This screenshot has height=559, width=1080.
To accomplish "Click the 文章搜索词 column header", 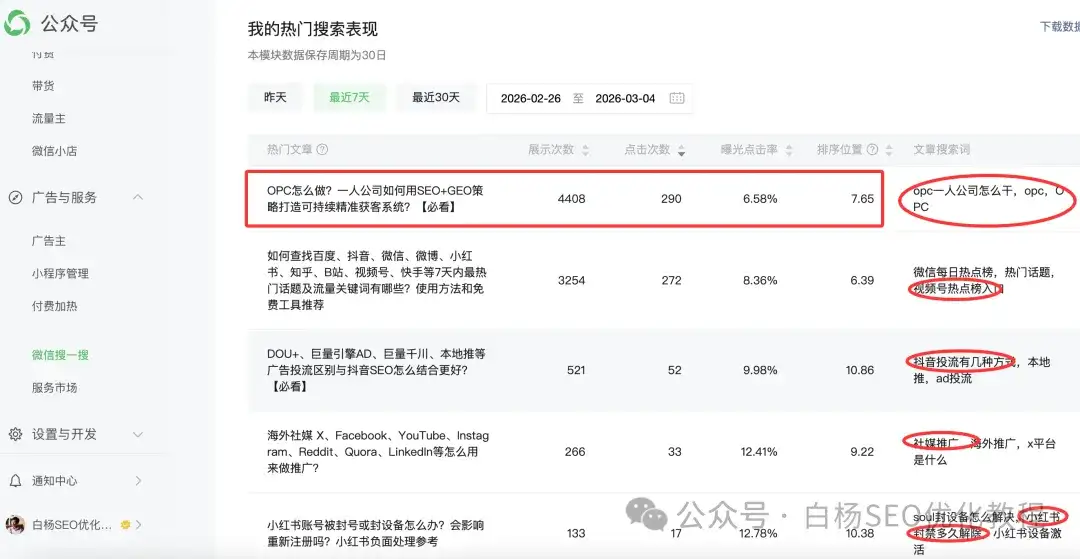I will pos(942,149).
